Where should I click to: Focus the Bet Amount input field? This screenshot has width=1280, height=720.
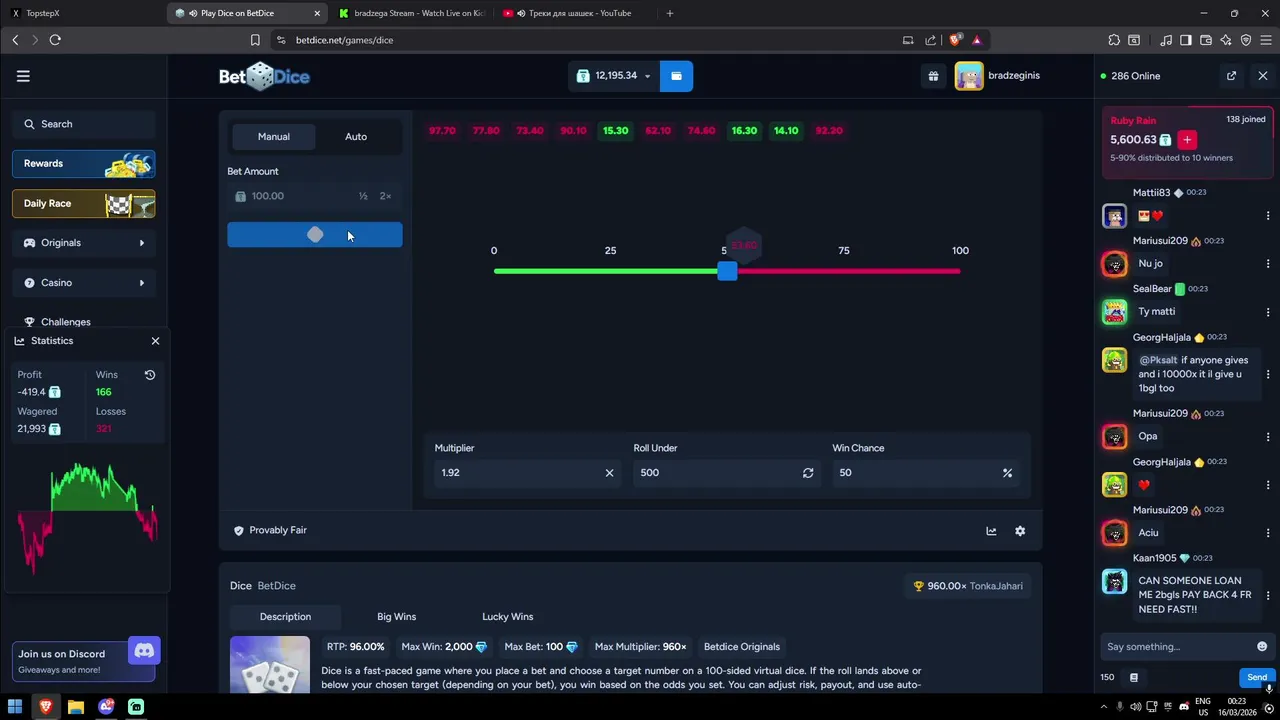pyautogui.click(x=300, y=196)
